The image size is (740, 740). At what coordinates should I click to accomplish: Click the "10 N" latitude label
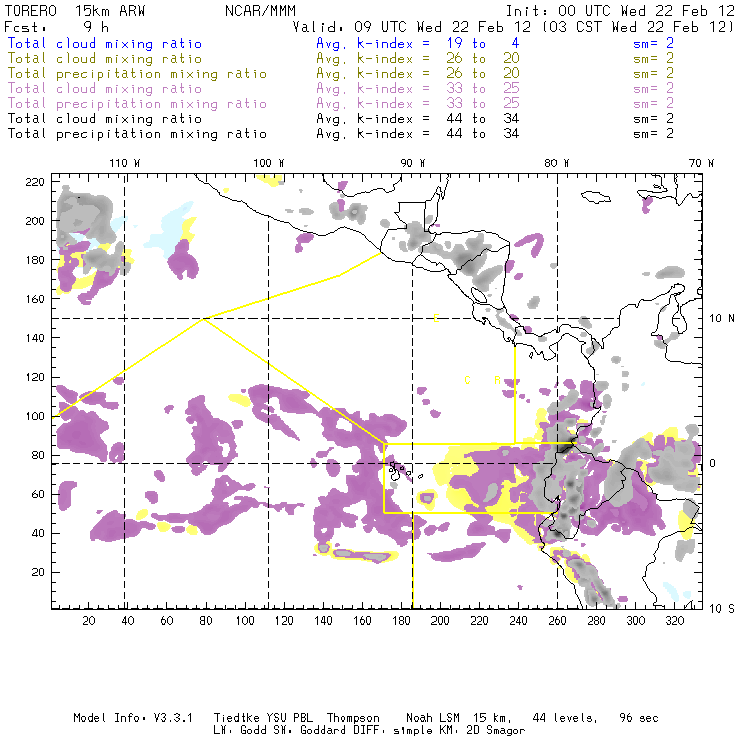click(x=722, y=319)
